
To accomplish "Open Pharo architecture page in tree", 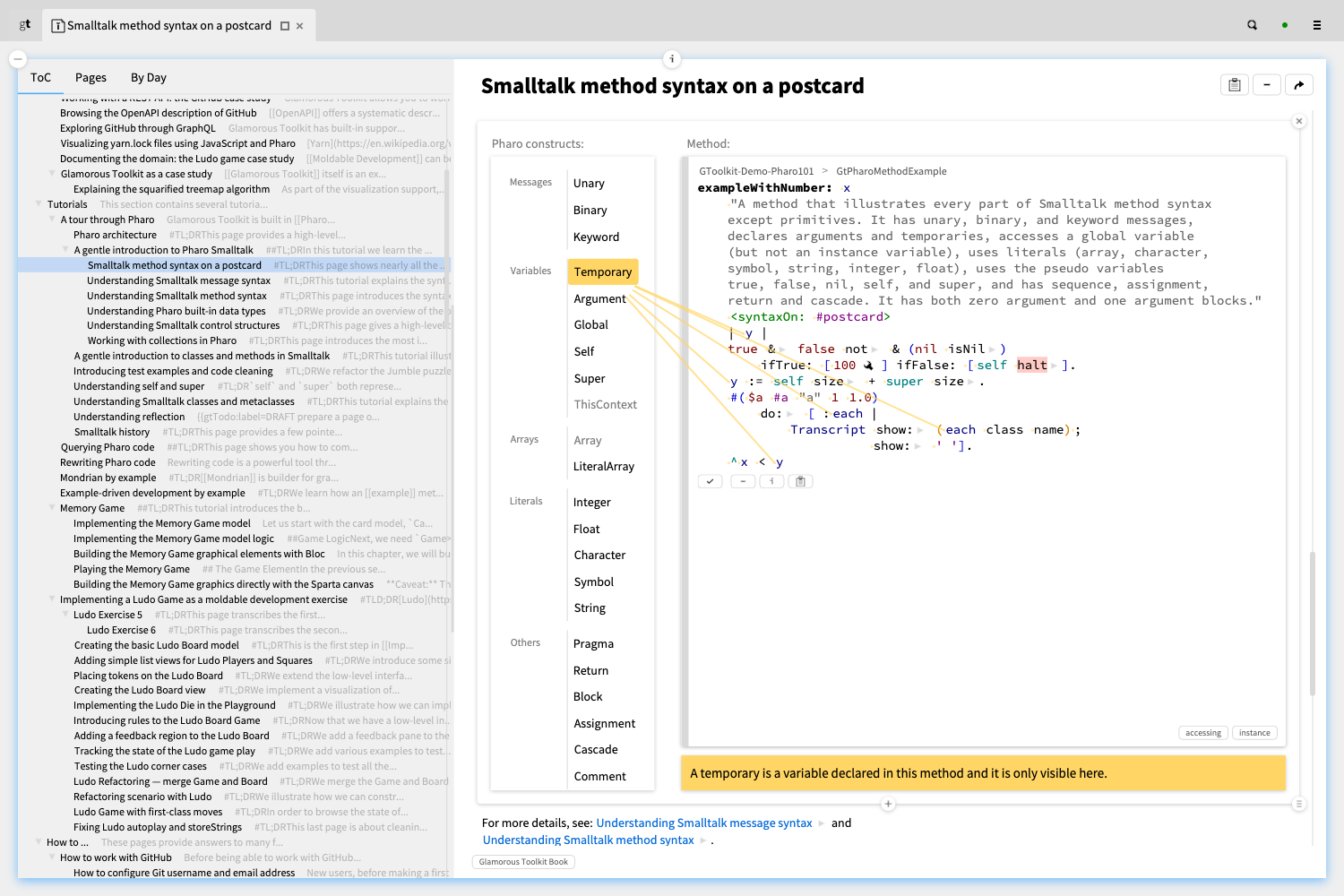I will click(115, 235).
